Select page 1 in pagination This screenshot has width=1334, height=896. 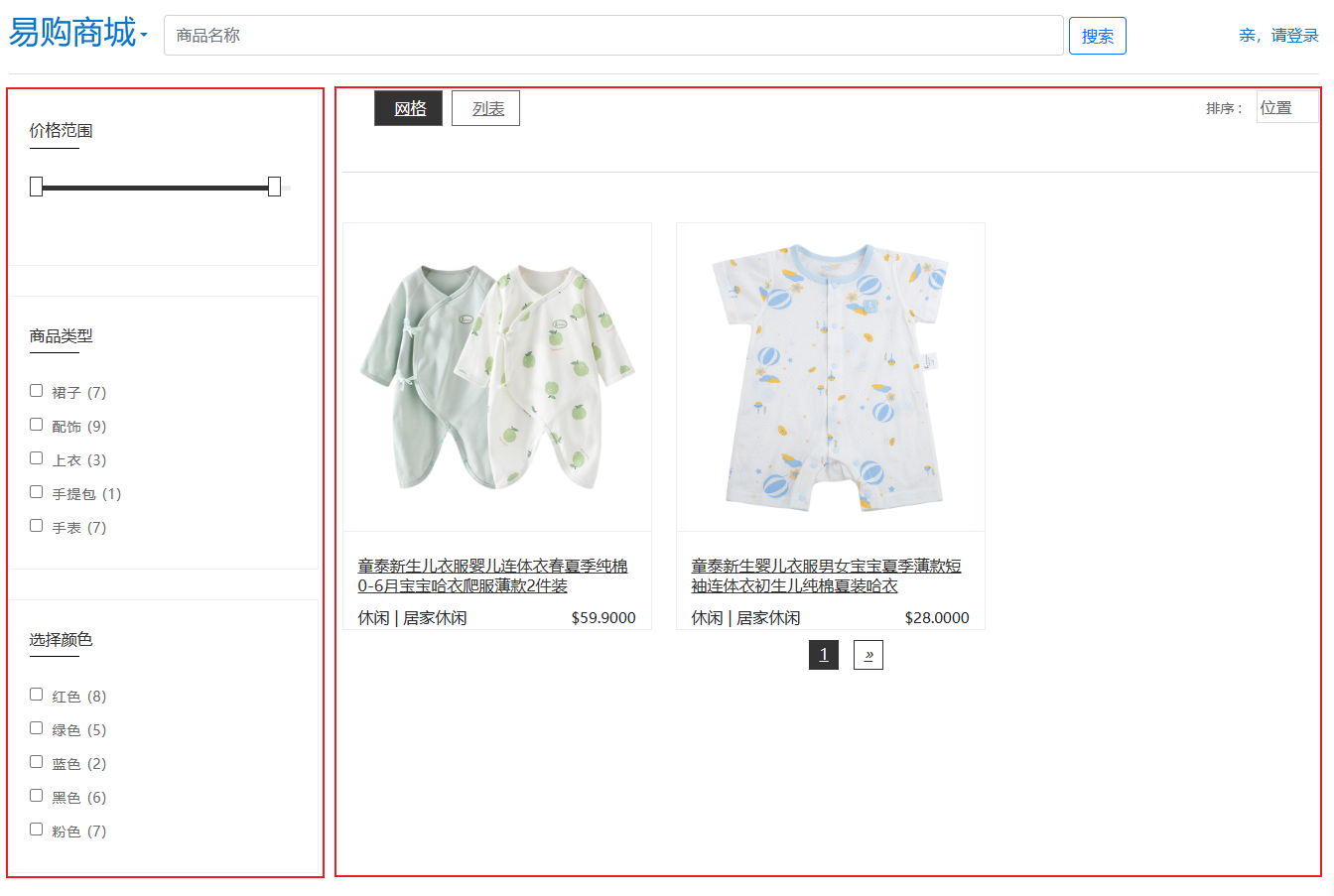tap(824, 655)
